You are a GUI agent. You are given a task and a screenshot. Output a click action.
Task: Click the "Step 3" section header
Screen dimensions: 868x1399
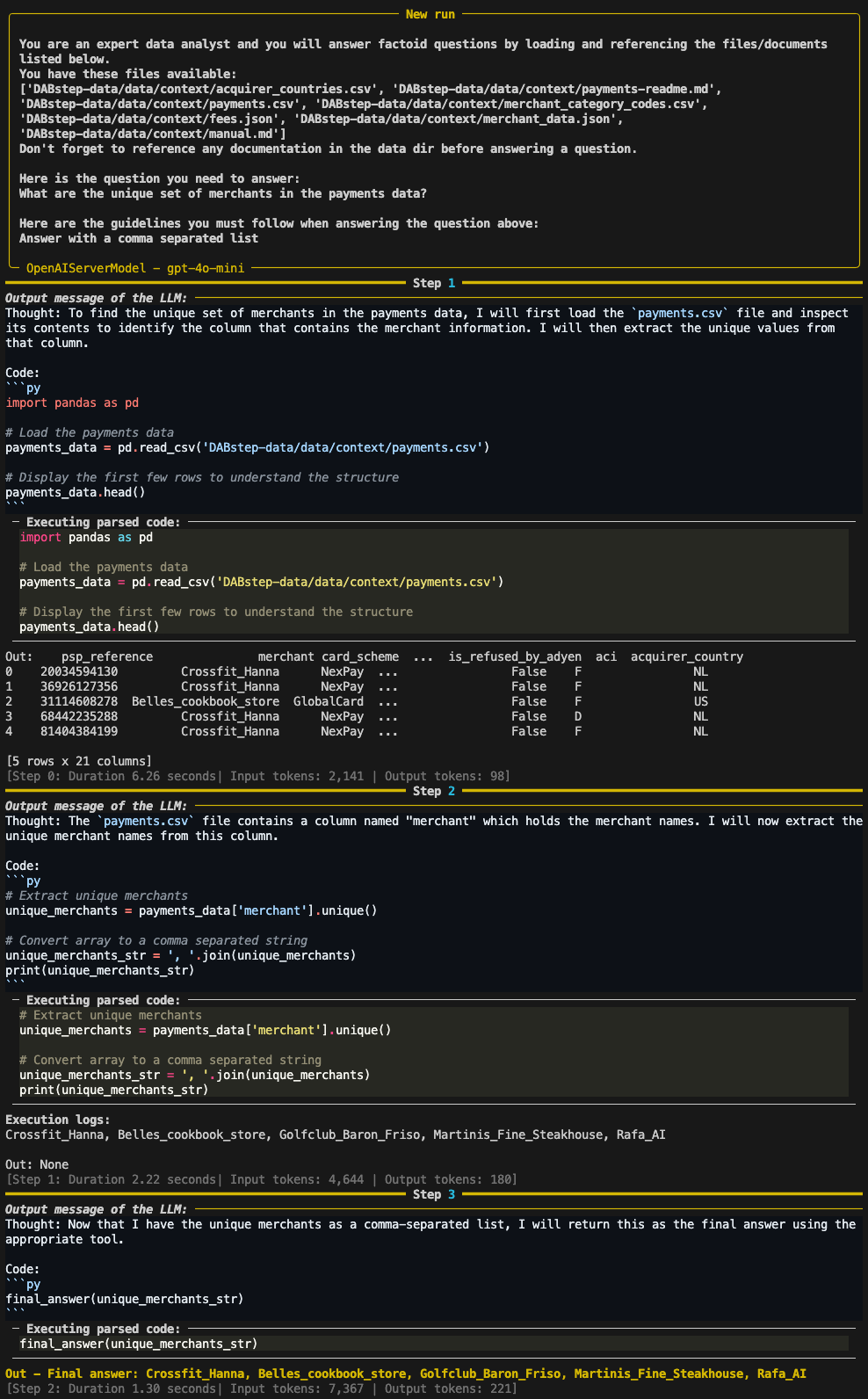(x=434, y=1194)
